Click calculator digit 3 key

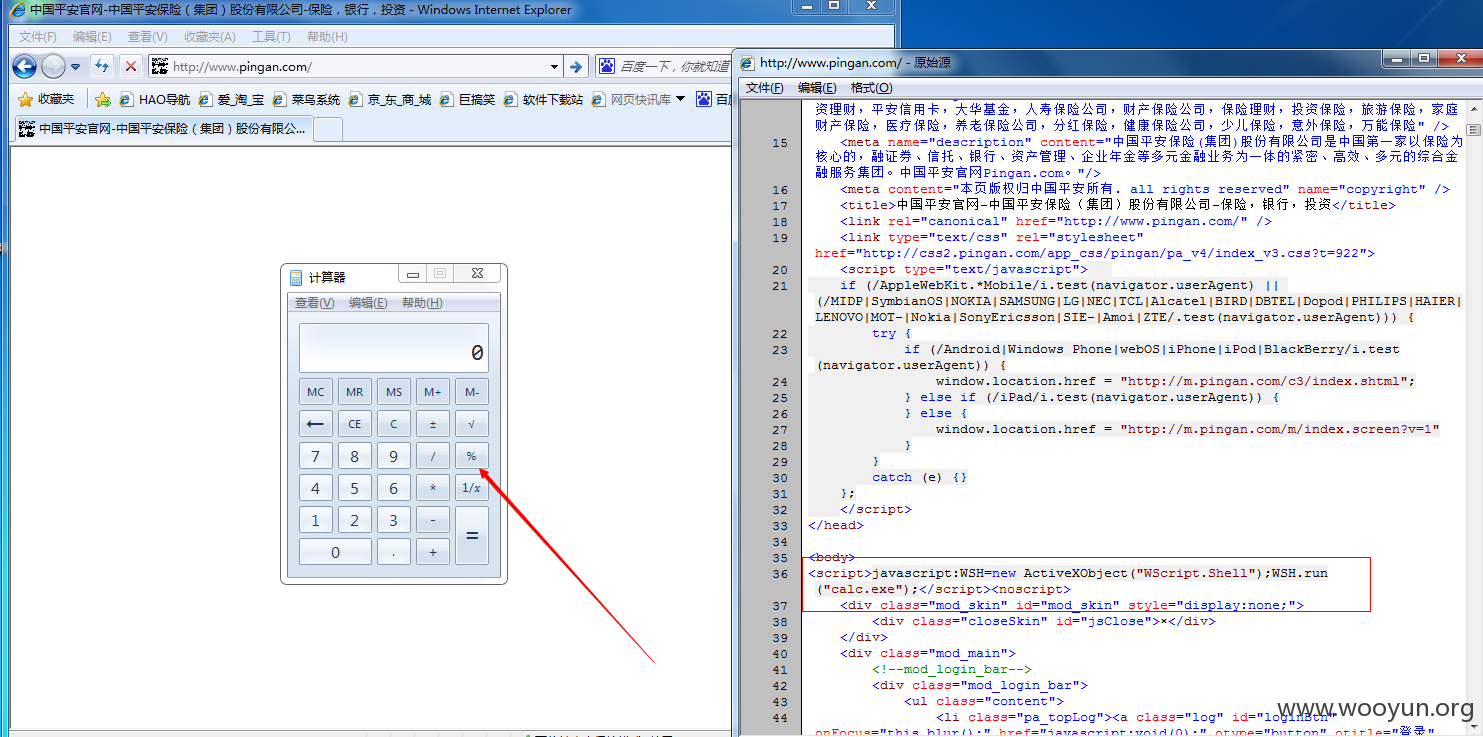(x=394, y=520)
